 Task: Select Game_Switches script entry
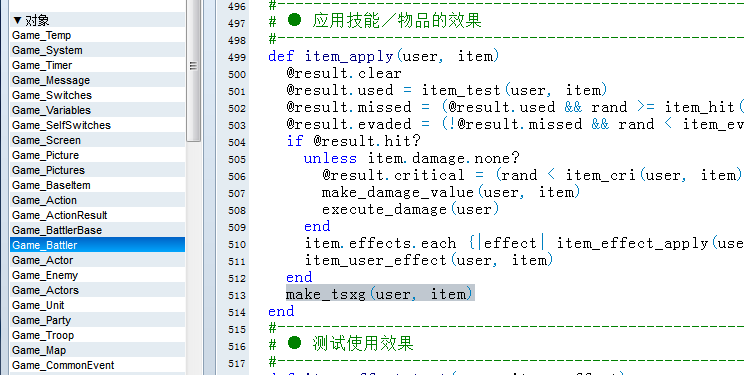click(97, 95)
